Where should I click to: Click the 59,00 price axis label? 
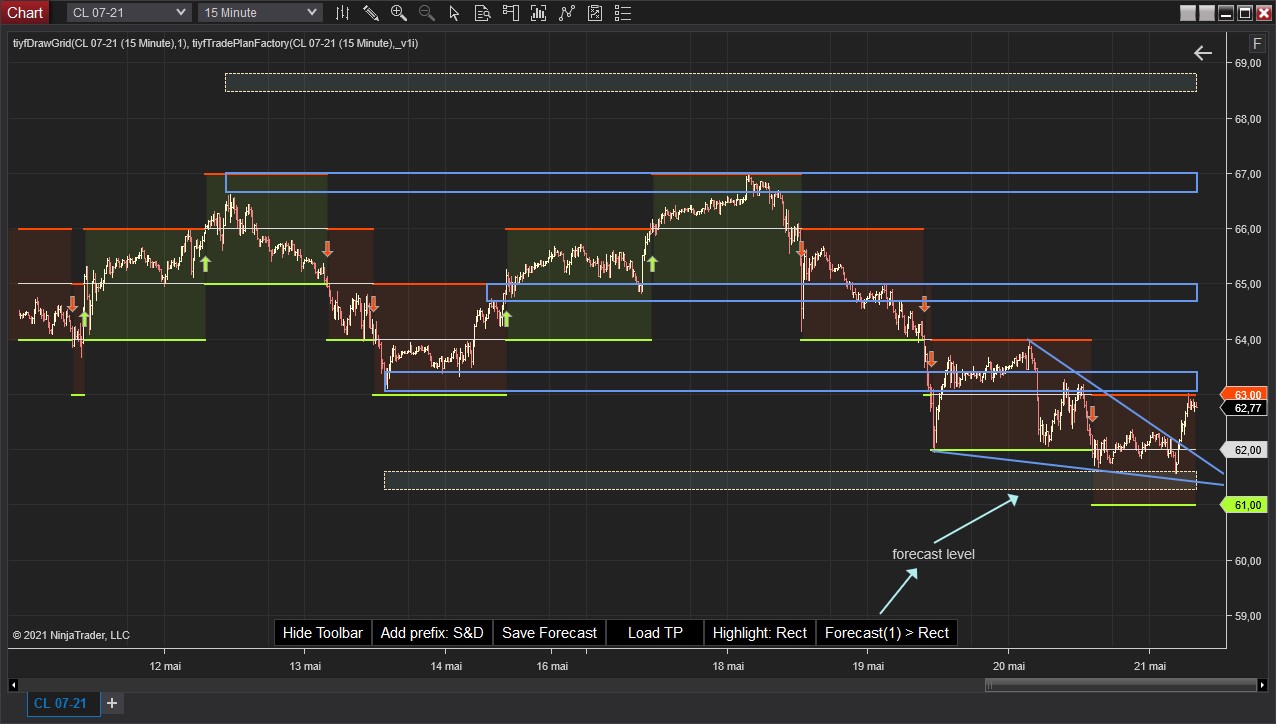click(1247, 616)
